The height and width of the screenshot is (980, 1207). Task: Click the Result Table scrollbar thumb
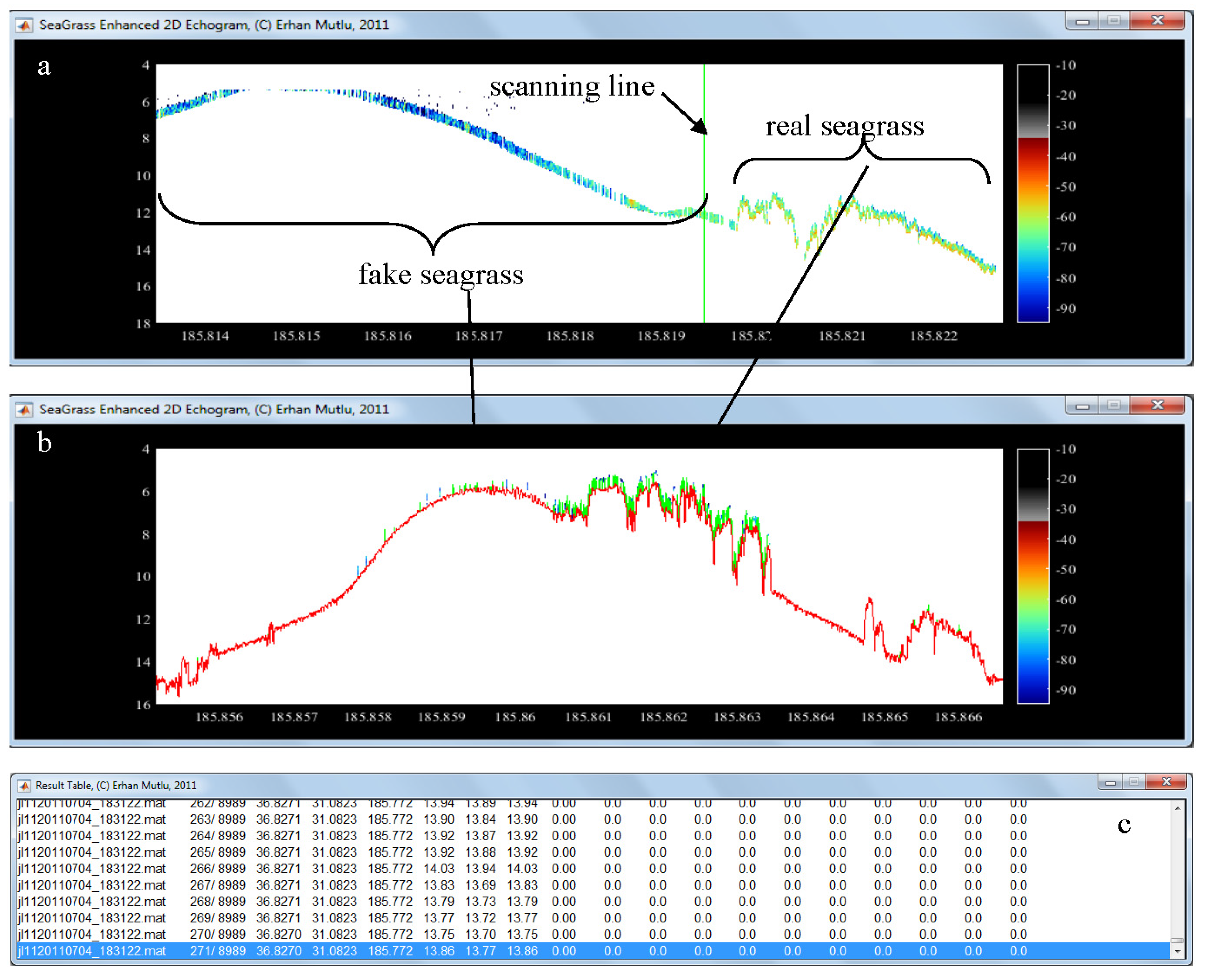(1177, 941)
